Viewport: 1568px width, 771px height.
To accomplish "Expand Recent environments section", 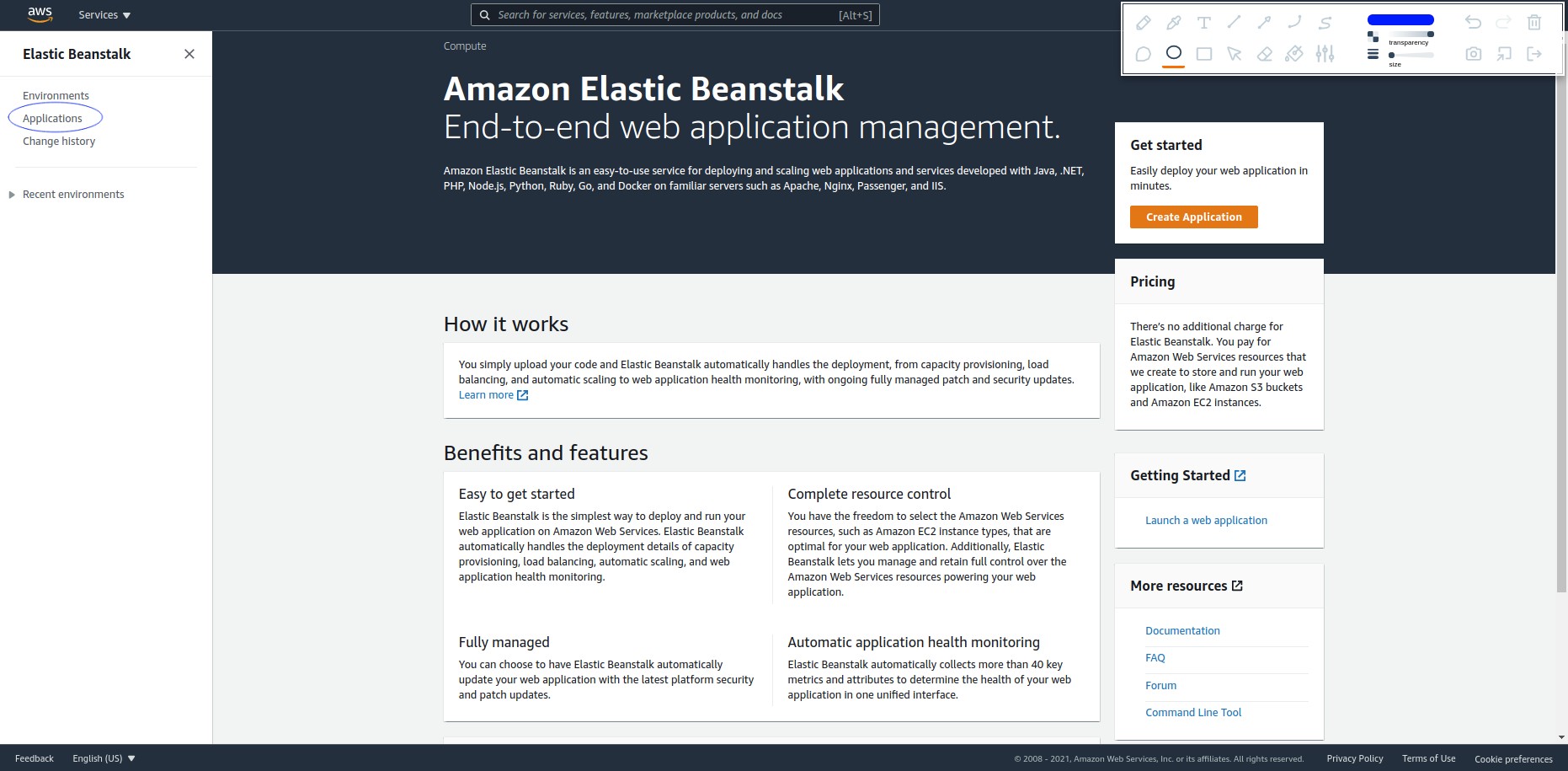I will tap(67, 194).
